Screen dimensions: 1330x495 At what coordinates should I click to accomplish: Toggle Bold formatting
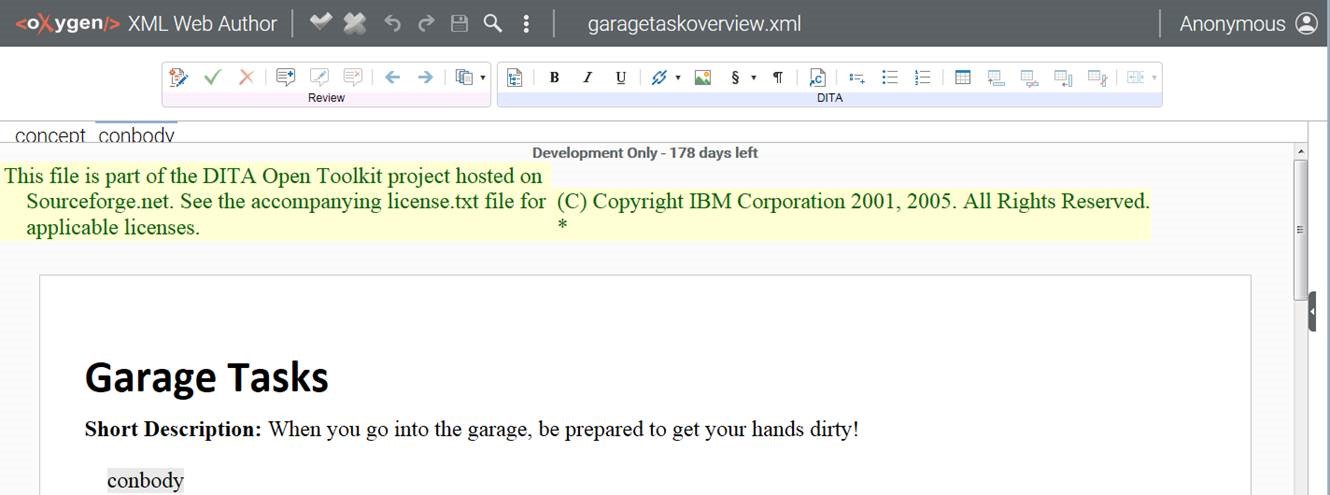coord(554,77)
